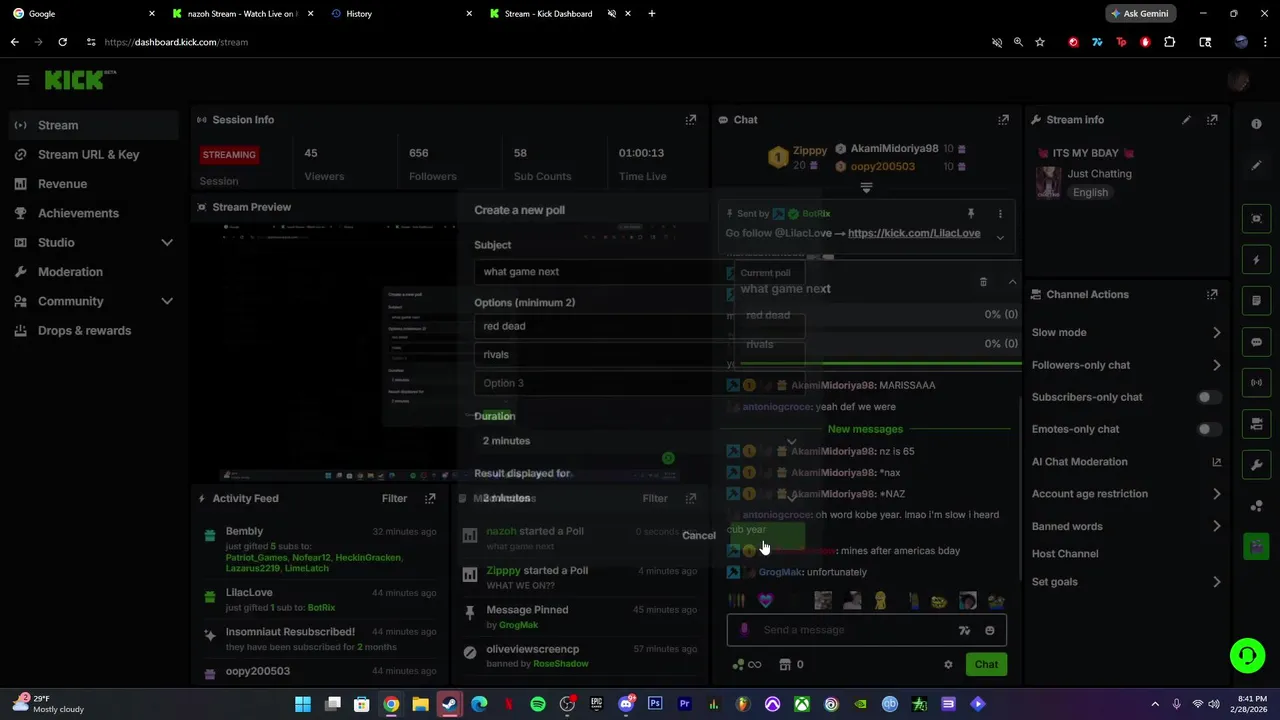Click the info icon in right sidebar
Screen dimensions: 1280x720
[1257, 124]
